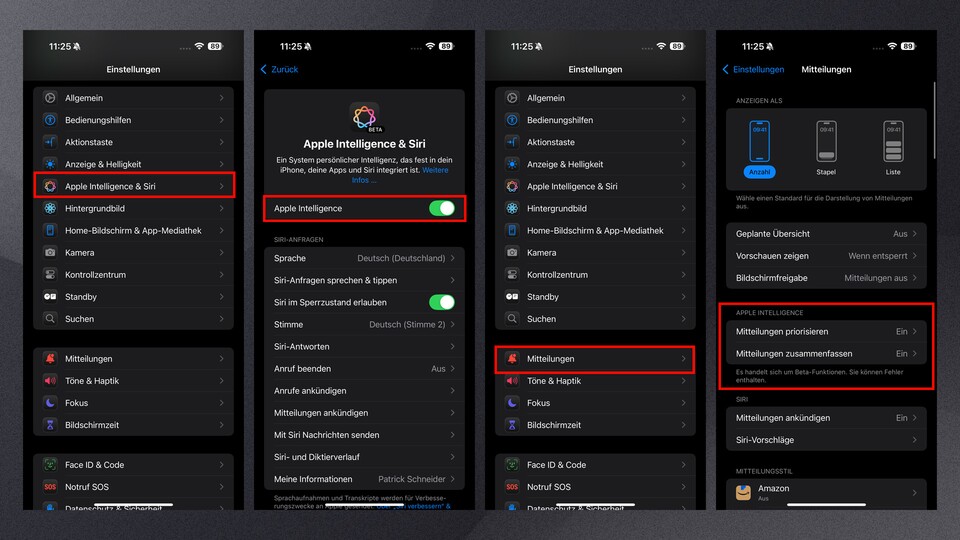Image resolution: width=960 pixels, height=540 pixels.
Task: Tap Allgemein gear icon in leftmost phone screen
Action: [50, 98]
